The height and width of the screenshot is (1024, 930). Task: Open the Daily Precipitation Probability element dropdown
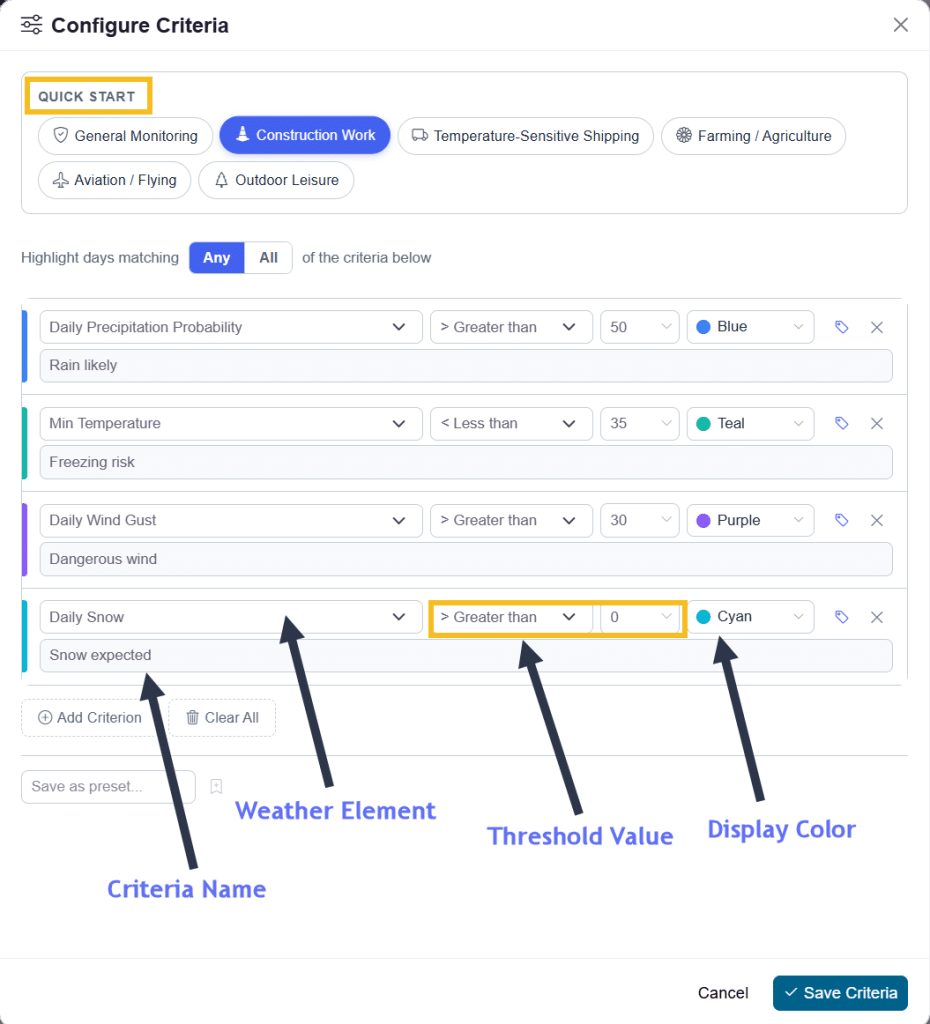pos(230,327)
